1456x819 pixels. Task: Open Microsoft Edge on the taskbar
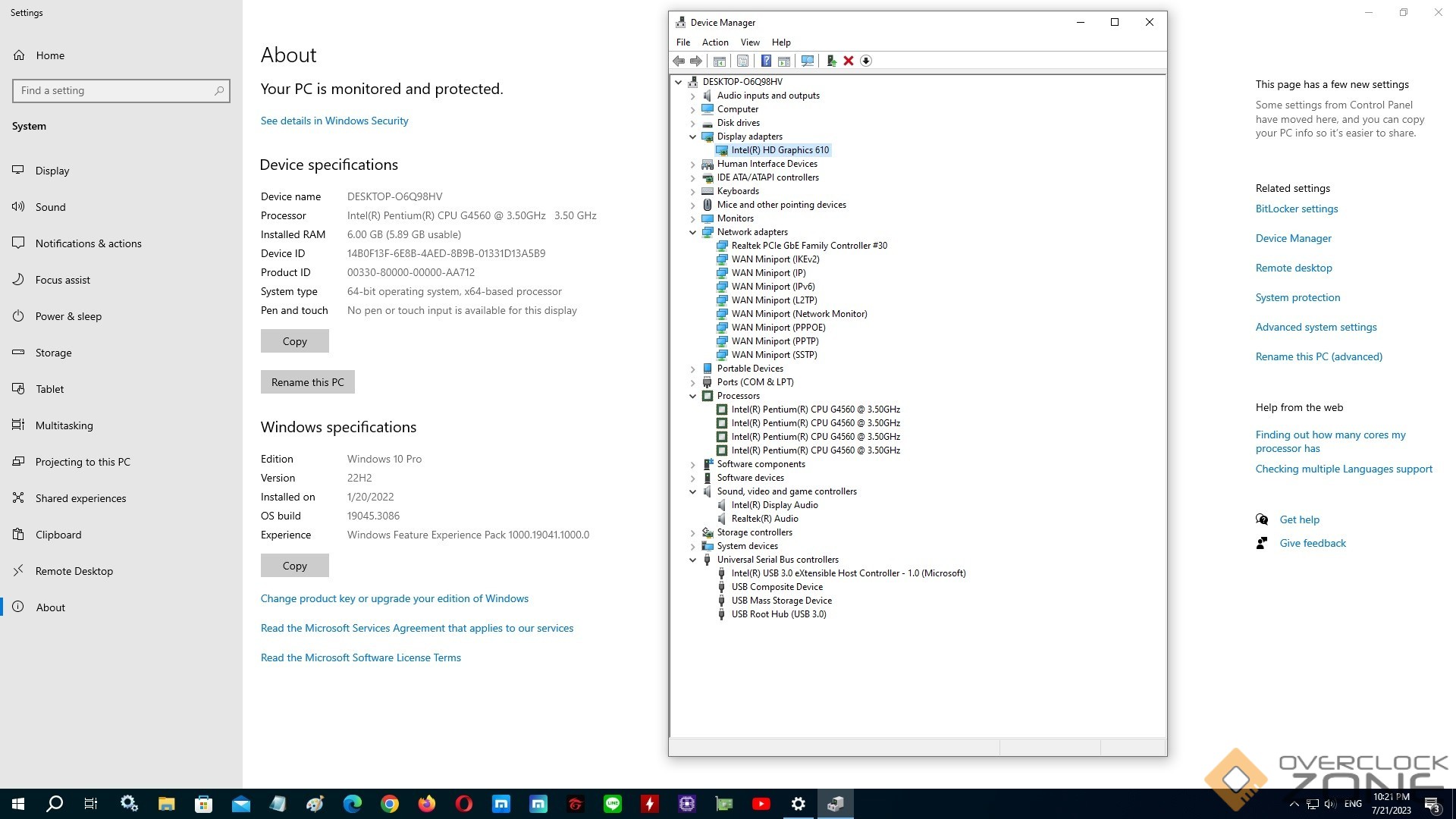coord(353,804)
